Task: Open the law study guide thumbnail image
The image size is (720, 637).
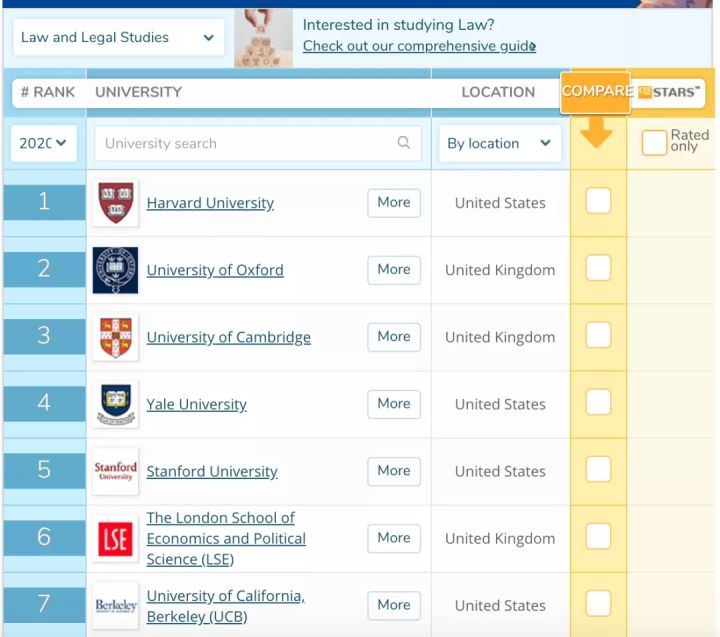Action: point(264,38)
